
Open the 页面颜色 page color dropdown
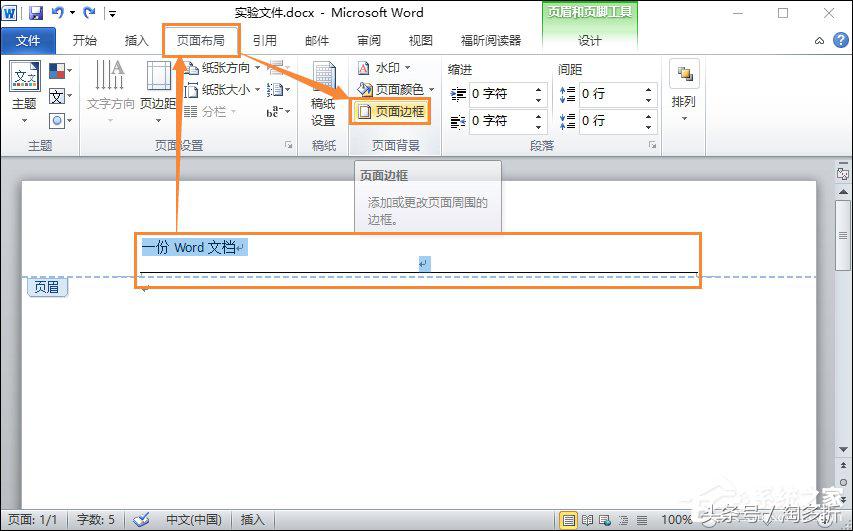click(x=395, y=89)
